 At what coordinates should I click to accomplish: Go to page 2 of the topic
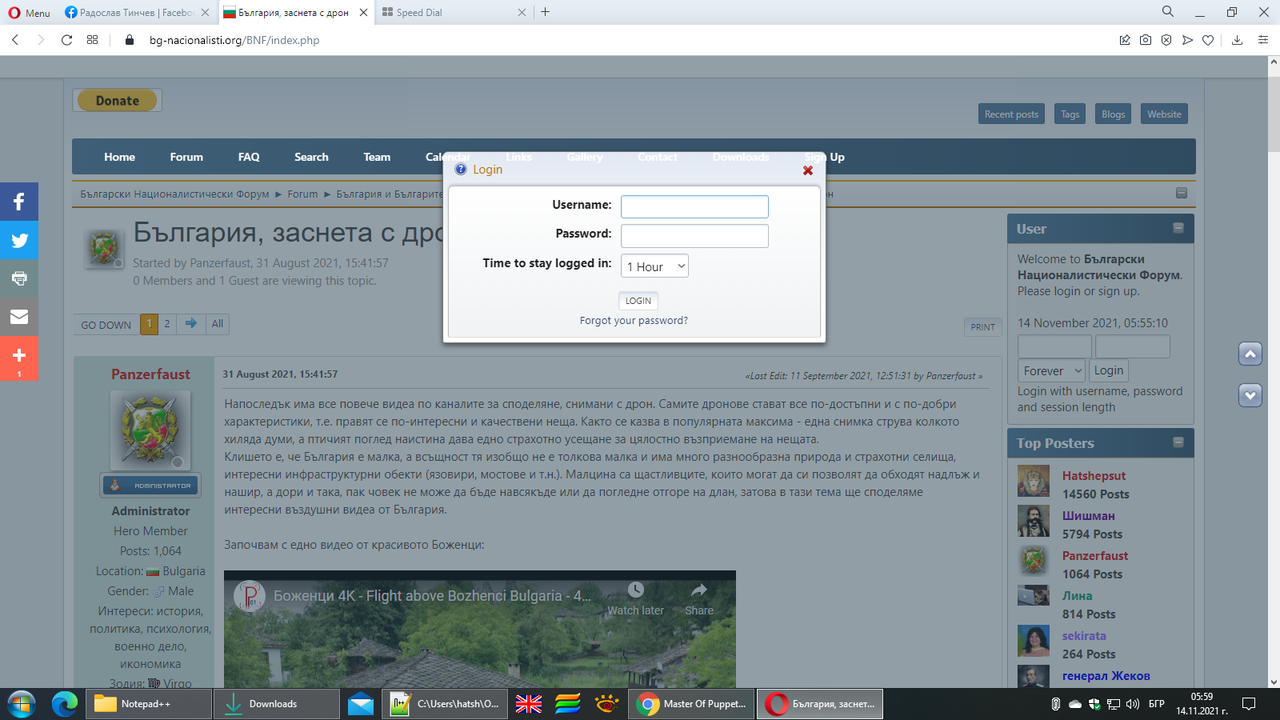(167, 324)
